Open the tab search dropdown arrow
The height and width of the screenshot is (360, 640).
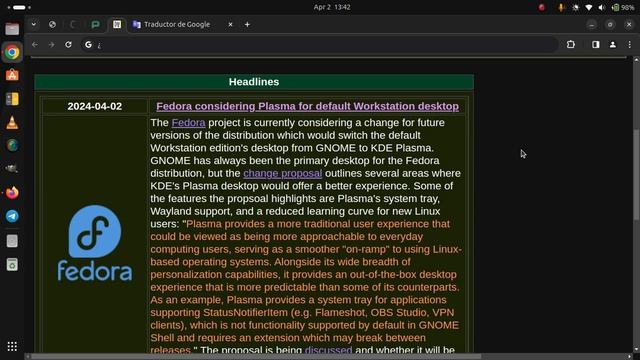[x=34, y=24]
